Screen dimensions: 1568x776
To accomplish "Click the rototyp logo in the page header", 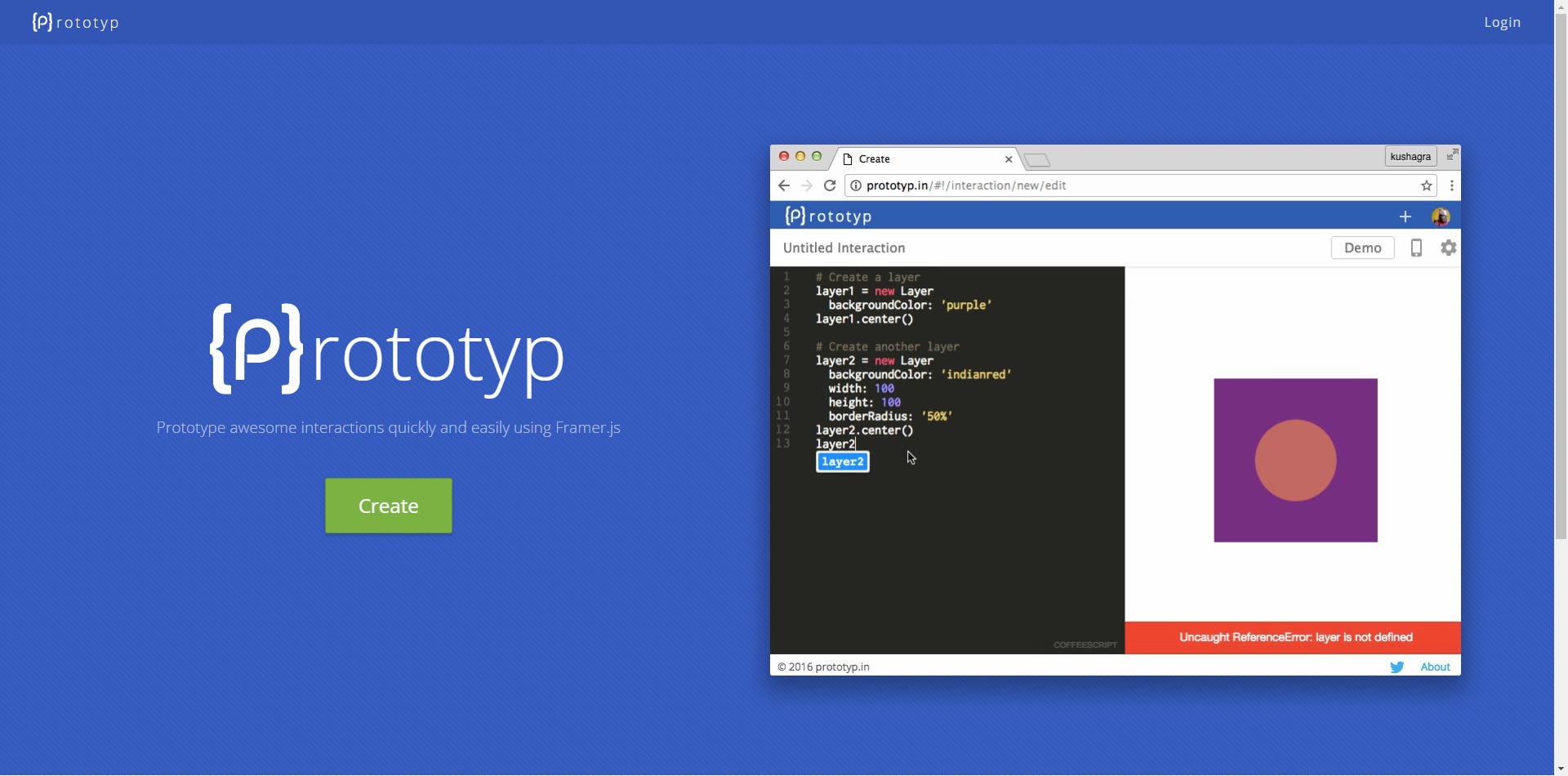I will click(76, 22).
